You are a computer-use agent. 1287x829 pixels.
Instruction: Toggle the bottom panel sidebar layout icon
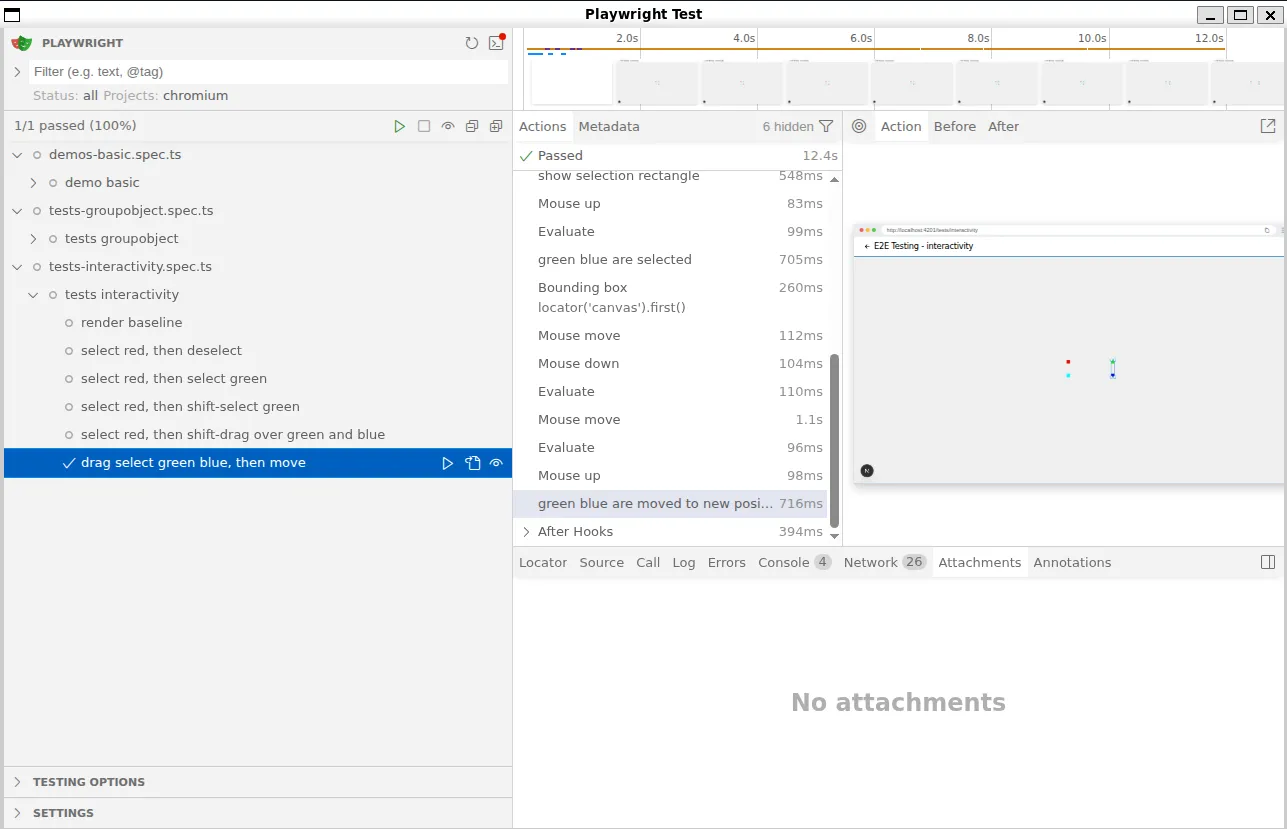click(1267, 562)
